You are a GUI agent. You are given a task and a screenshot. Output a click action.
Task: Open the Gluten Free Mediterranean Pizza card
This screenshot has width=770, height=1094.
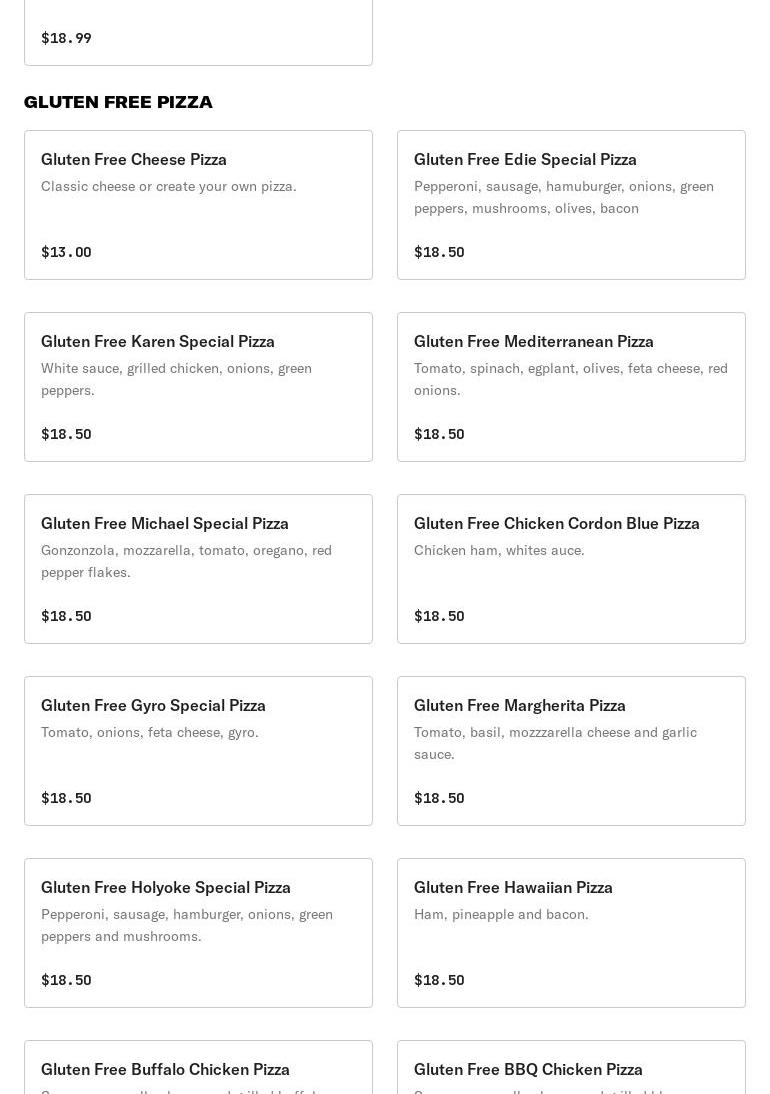coord(571,387)
